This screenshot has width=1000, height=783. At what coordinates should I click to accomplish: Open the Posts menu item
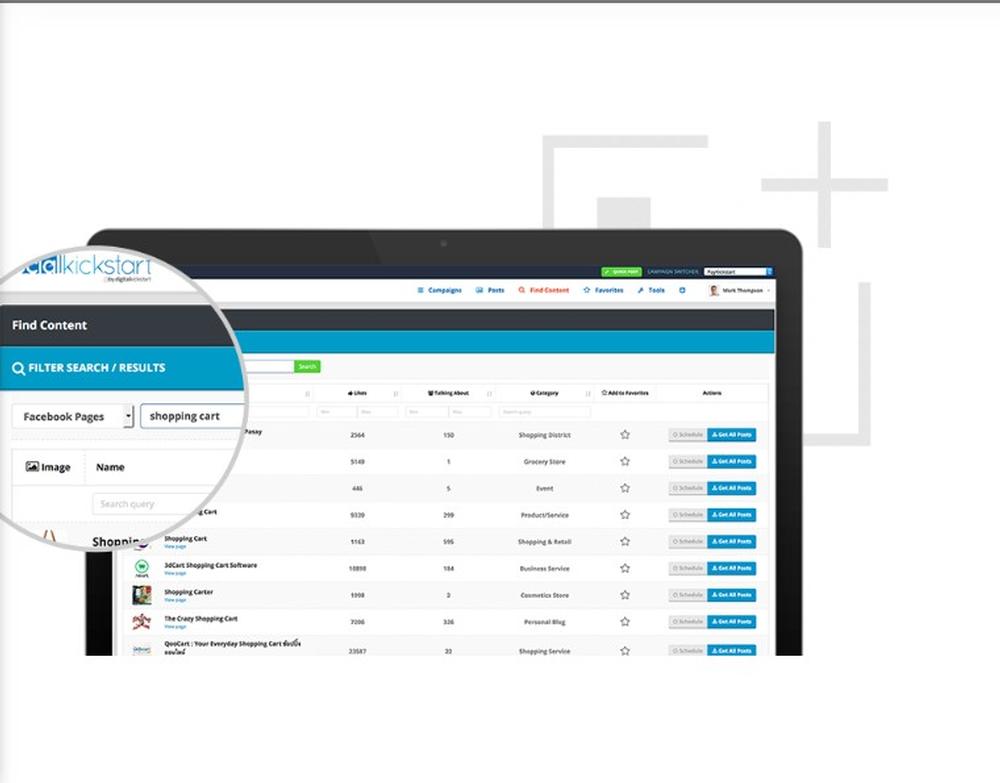click(490, 290)
